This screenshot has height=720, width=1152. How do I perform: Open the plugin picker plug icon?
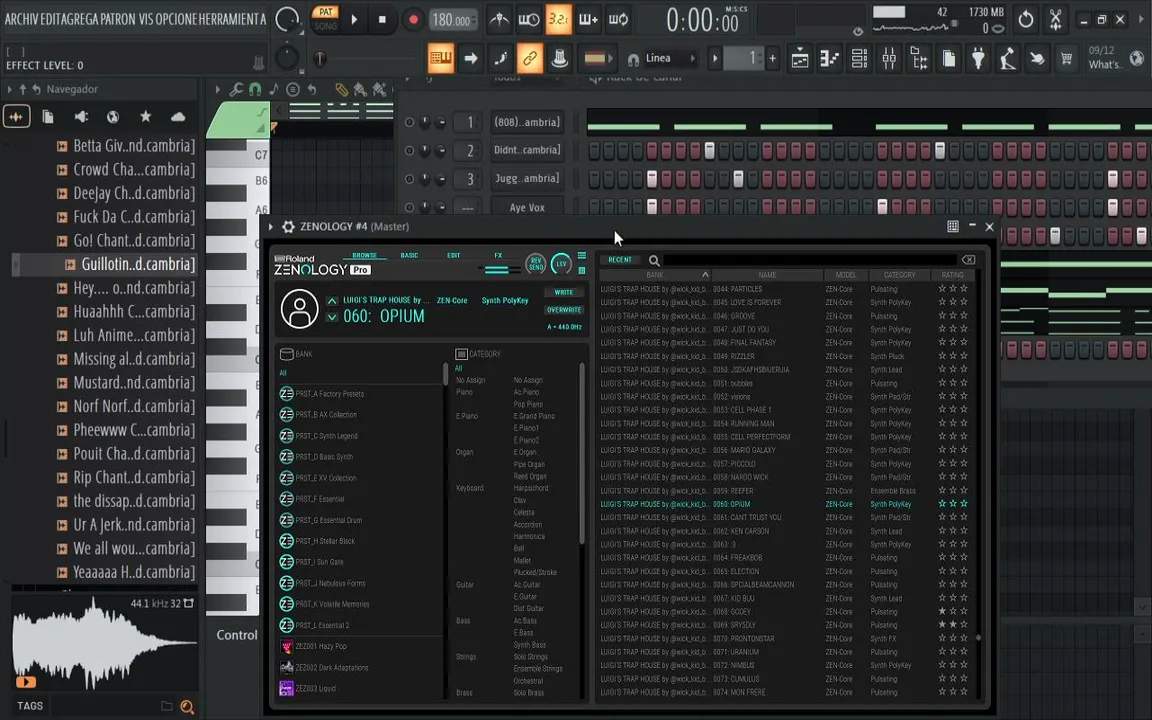(x=979, y=59)
